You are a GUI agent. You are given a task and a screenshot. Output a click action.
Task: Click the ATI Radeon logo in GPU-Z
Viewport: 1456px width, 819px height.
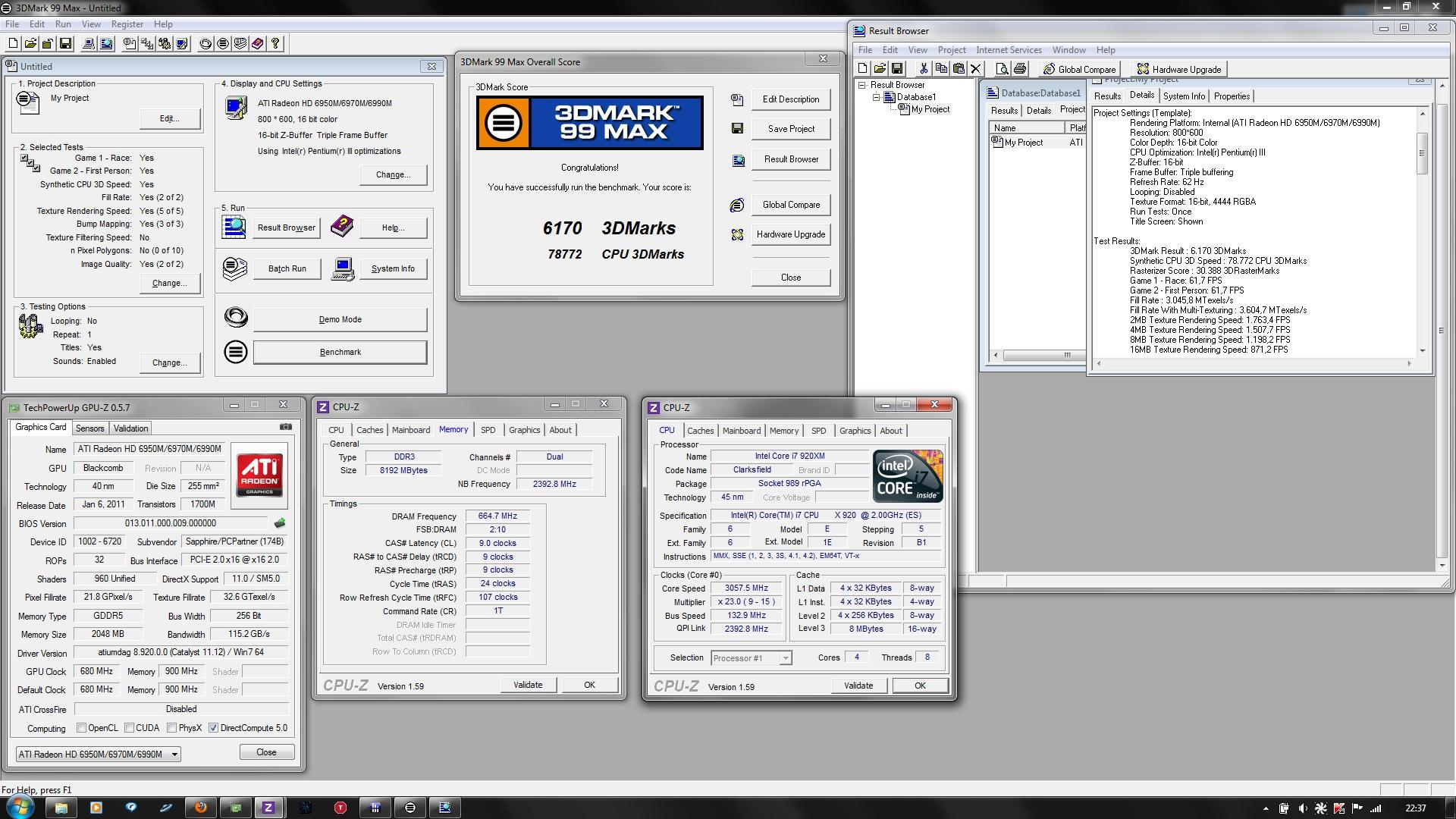[x=259, y=475]
